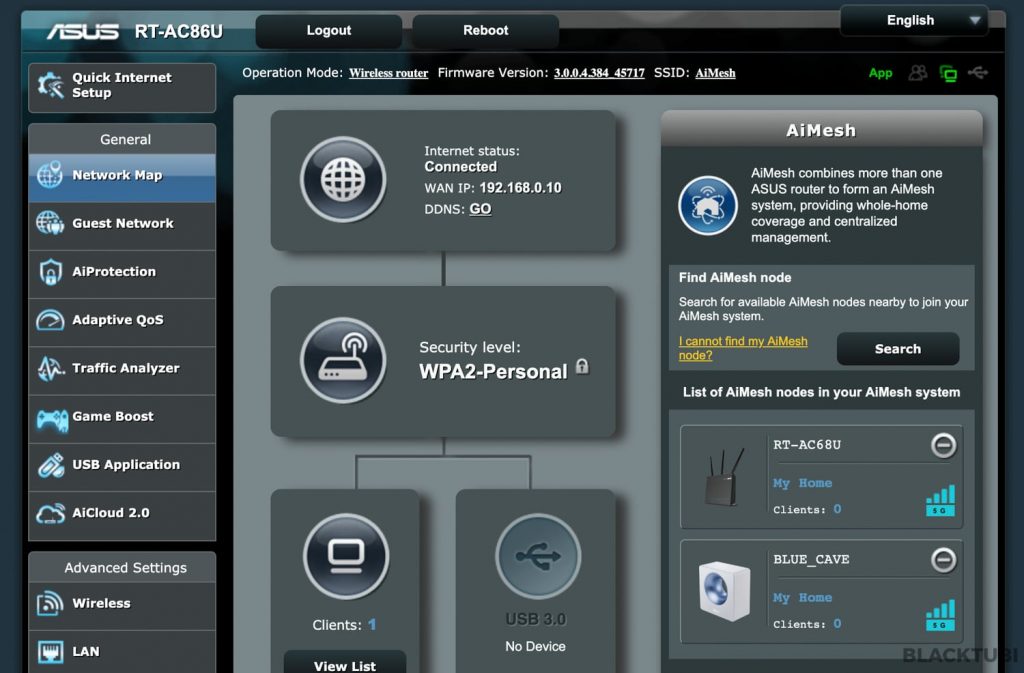Screen dimensions: 1024x673
Task: Click Internet status Connected text
Action: (460, 166)
